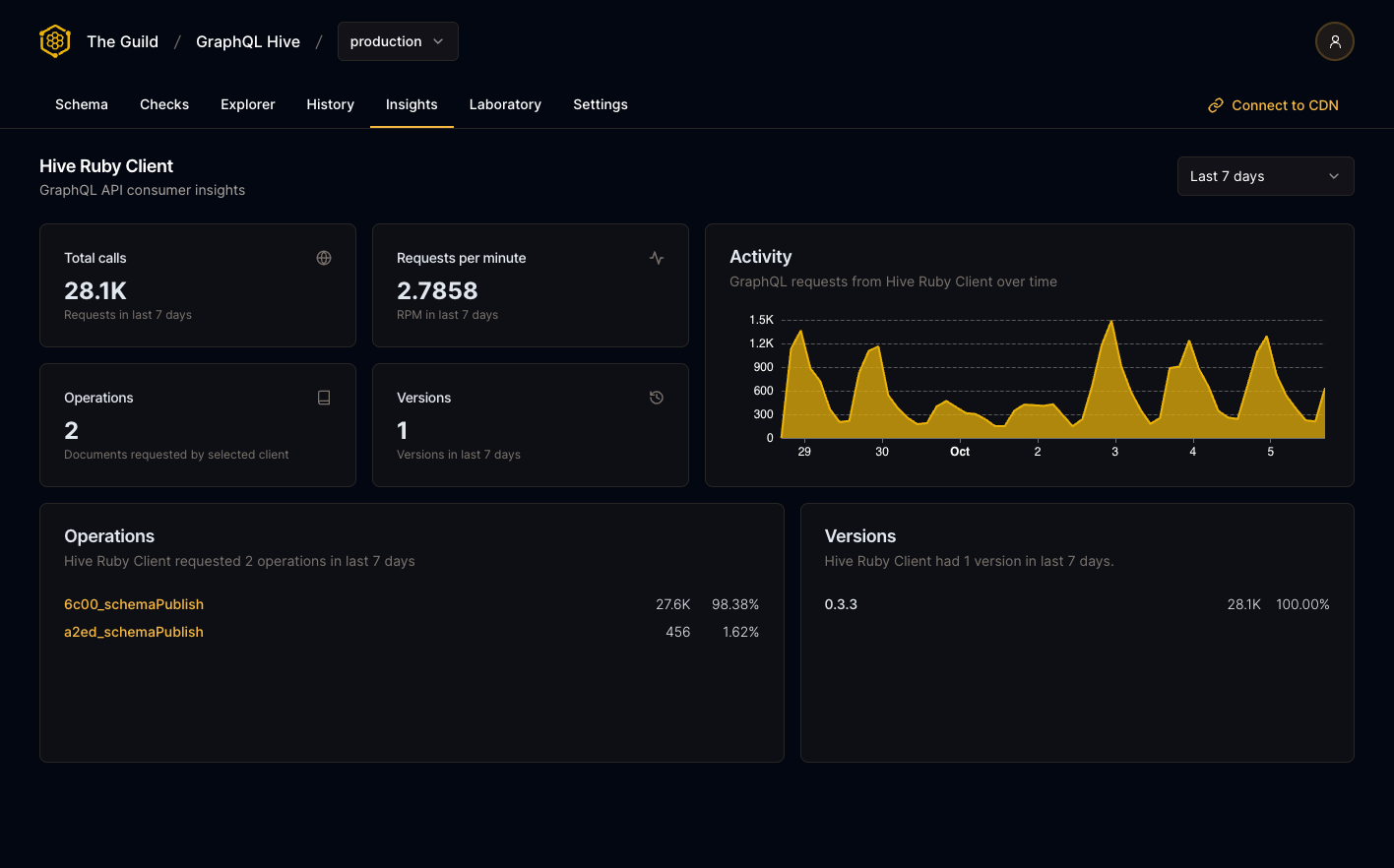Viewport: 1394px width, 868px height.
Task: Open the Explorer tab
Action: 247,104
